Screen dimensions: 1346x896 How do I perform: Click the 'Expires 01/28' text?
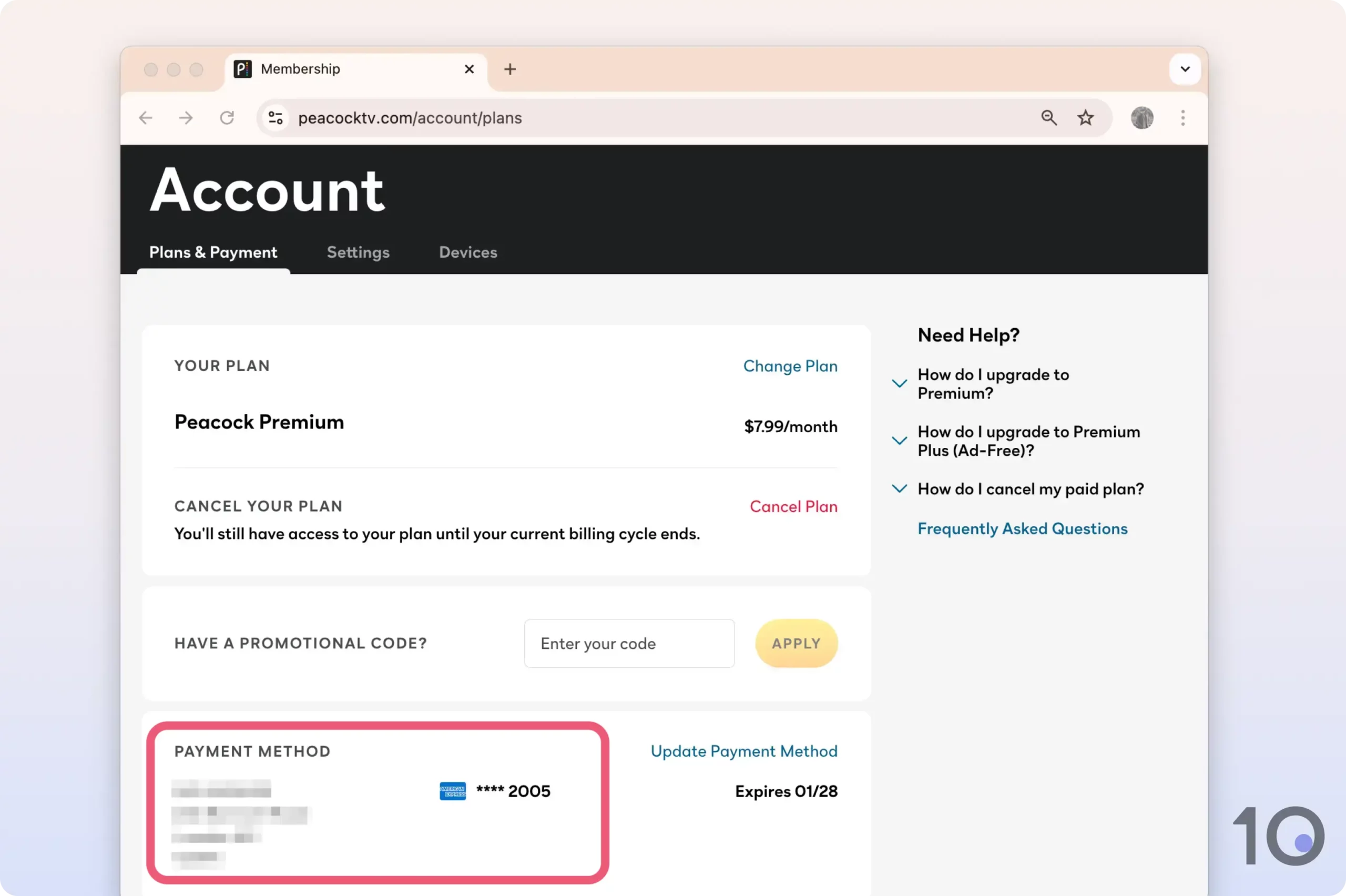coord(786,791)
